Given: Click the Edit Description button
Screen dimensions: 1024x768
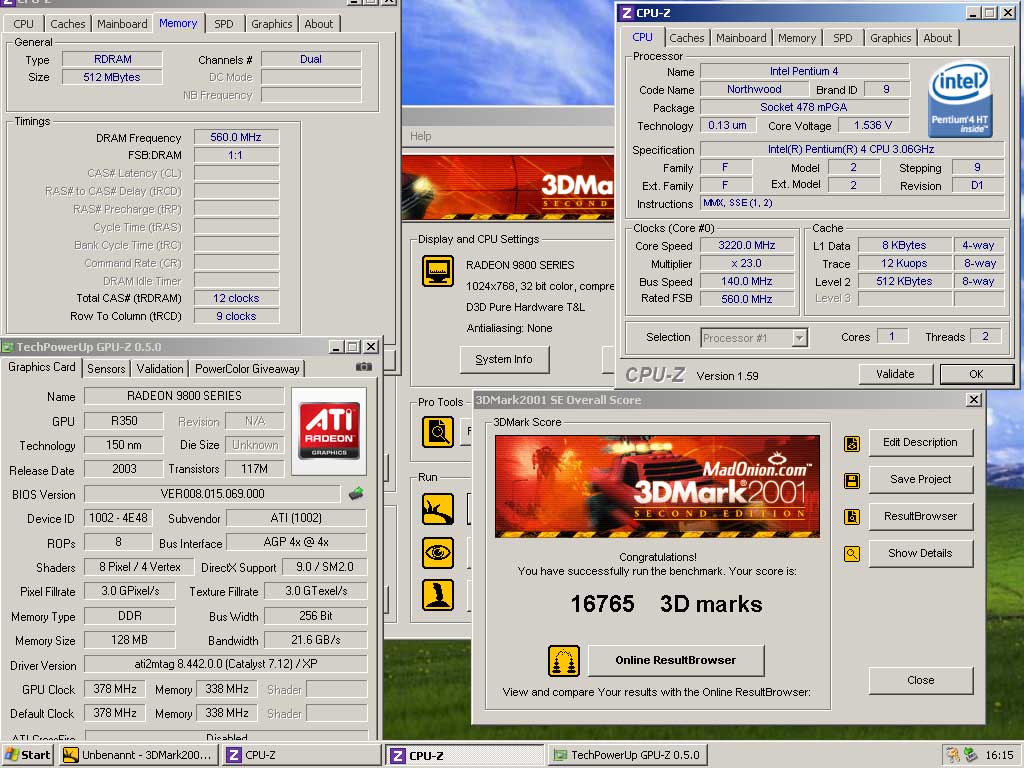Looking at the screenshot, I should [x=920, y=442].
